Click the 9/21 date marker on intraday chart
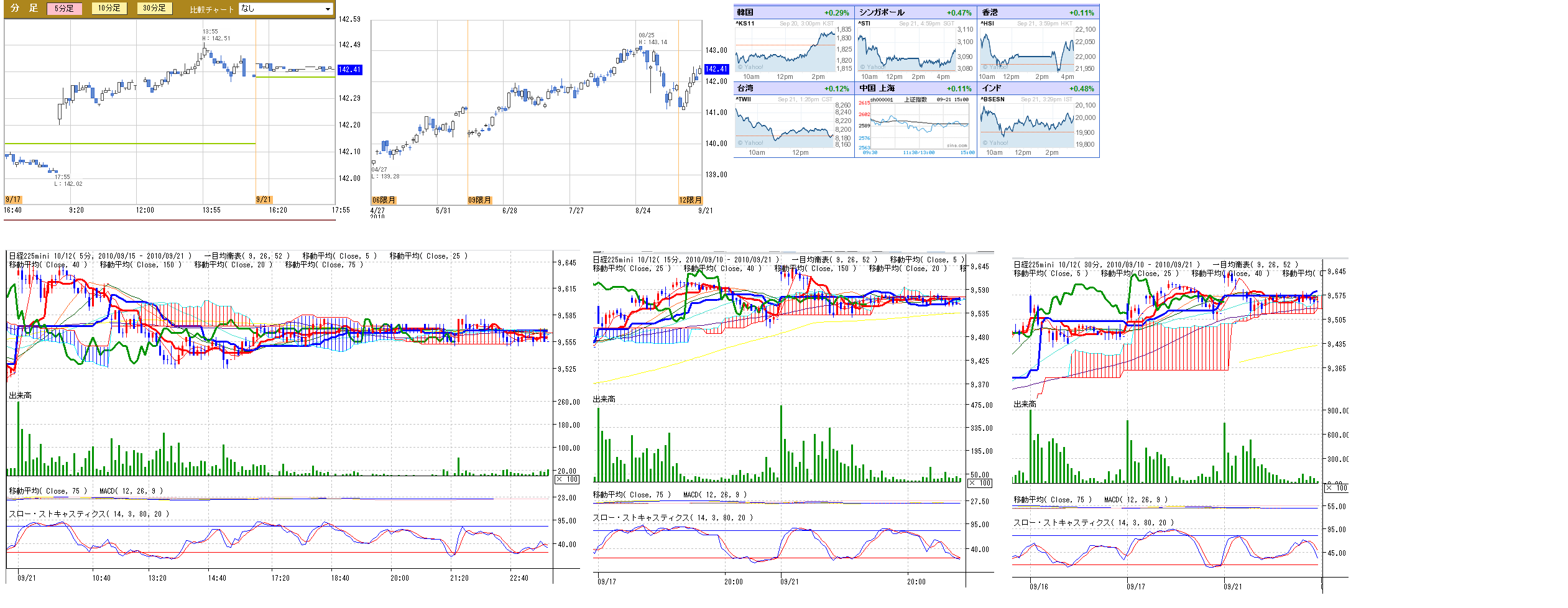1568x608 pixels. click(x=264, y=200)
